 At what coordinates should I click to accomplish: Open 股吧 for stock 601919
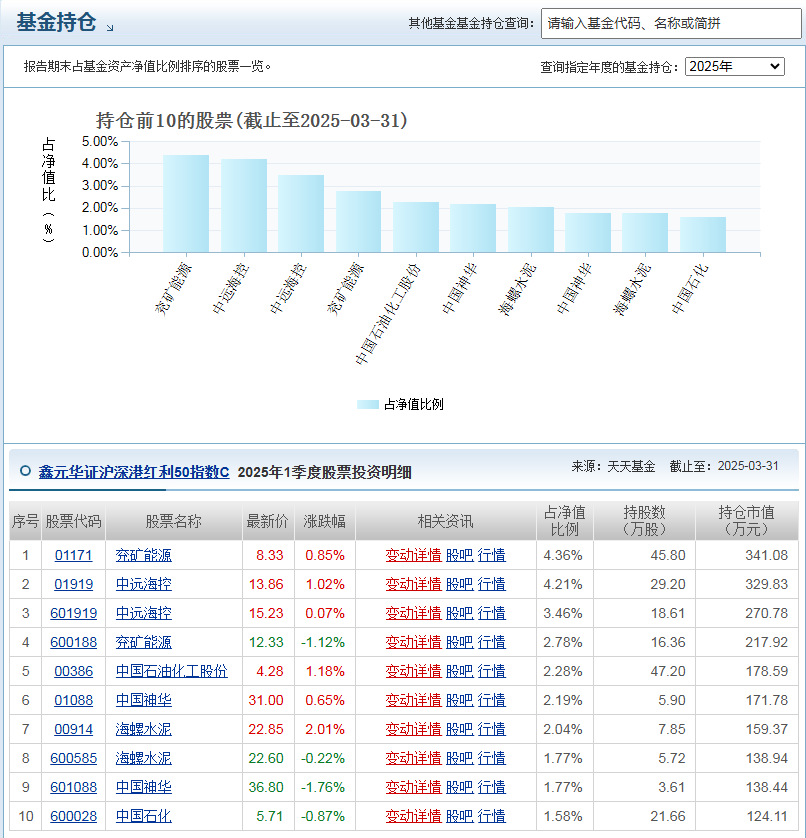click(460, 613)
